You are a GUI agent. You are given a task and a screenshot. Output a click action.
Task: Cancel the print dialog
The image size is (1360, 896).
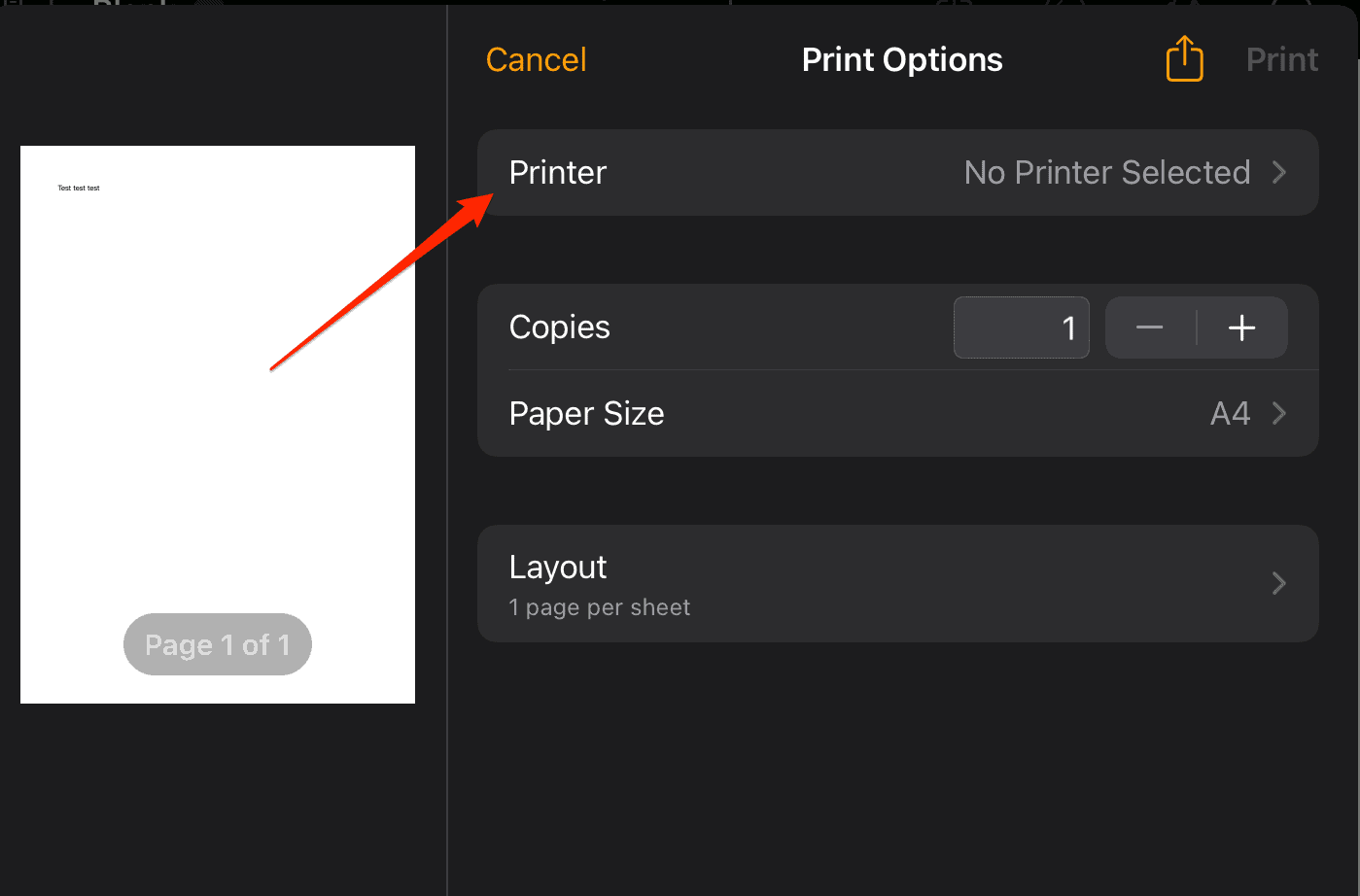click(536, 60)
